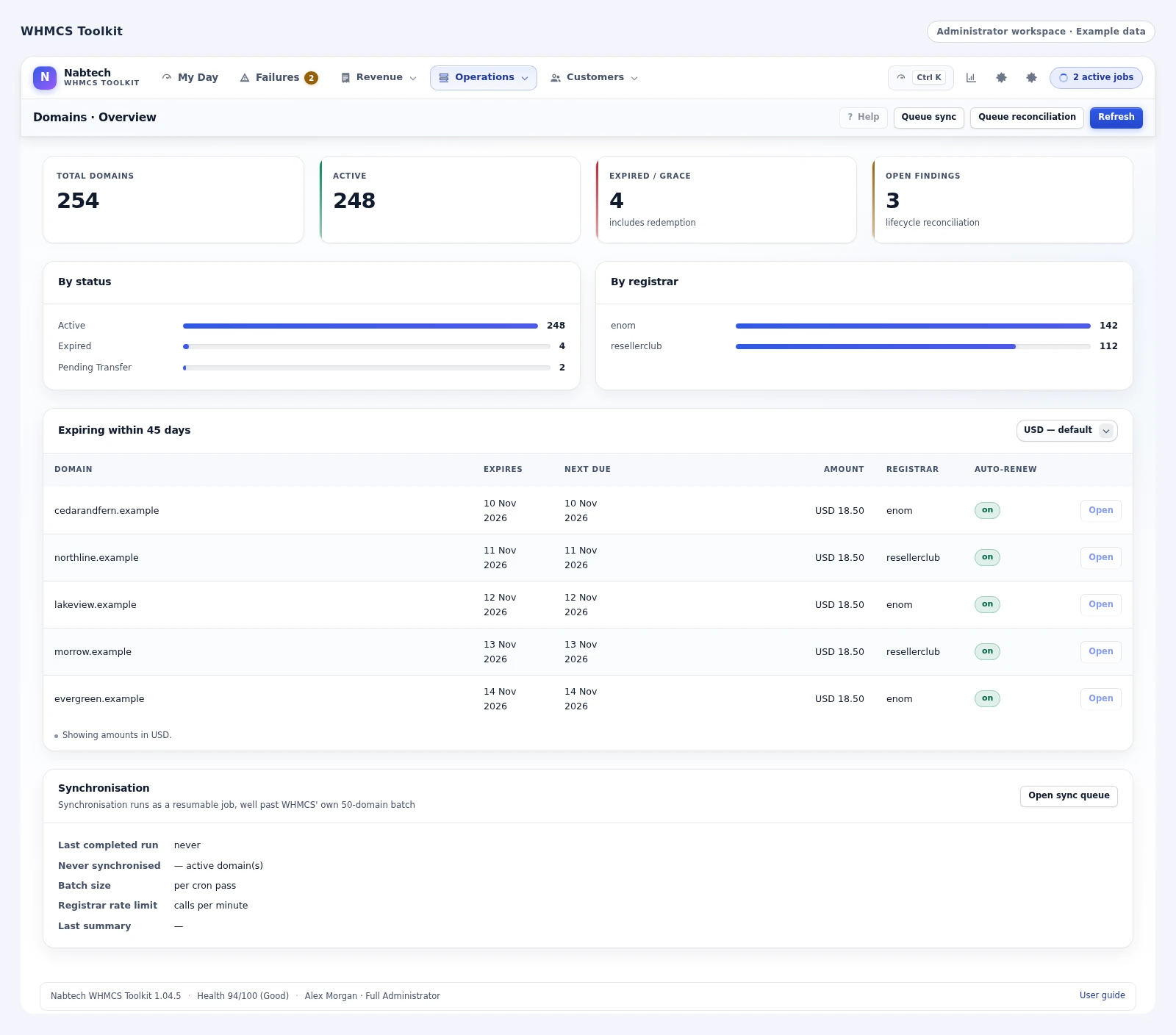Open the USD — default currency dropdown
Image resolution: width=1176 pixels, height=1035 pixels.
pos(1066,431)
